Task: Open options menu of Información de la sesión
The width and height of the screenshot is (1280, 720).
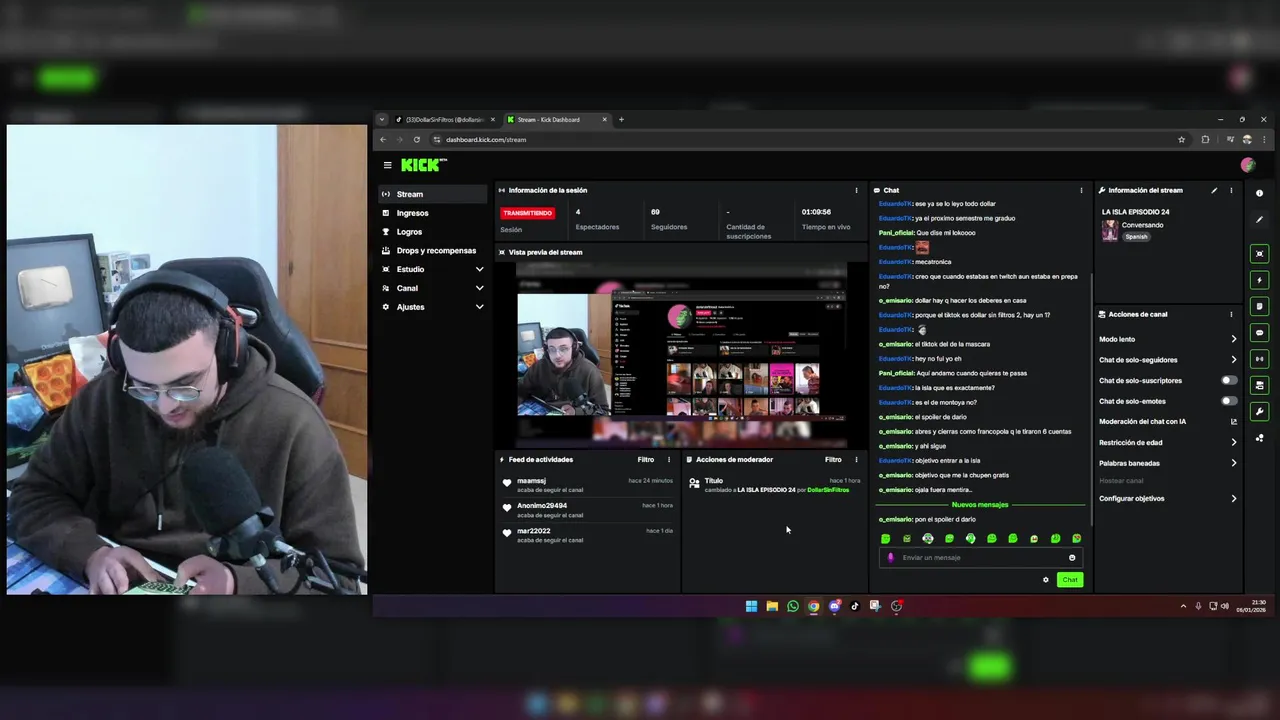Action: [x=856, y=190]
